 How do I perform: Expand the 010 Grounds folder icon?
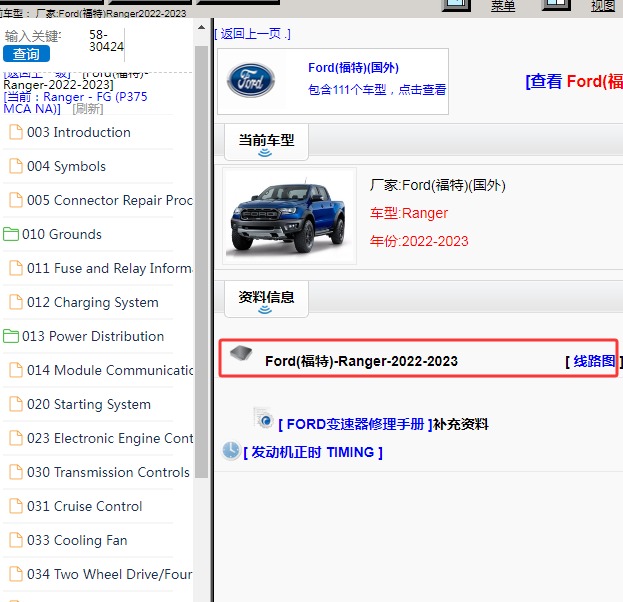click(11, 234)
